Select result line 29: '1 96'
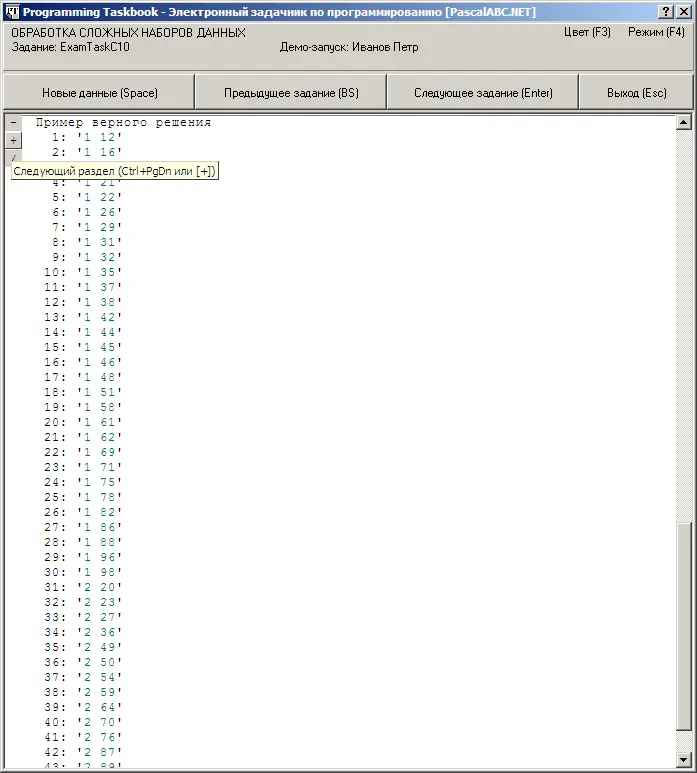 point(82,557)
